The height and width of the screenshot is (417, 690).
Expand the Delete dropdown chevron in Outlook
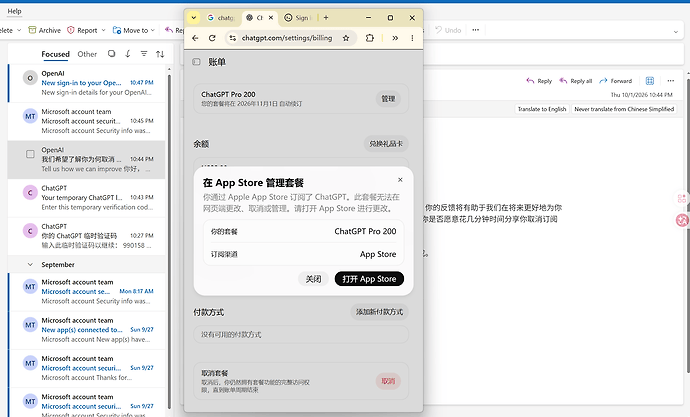(19, 30)
